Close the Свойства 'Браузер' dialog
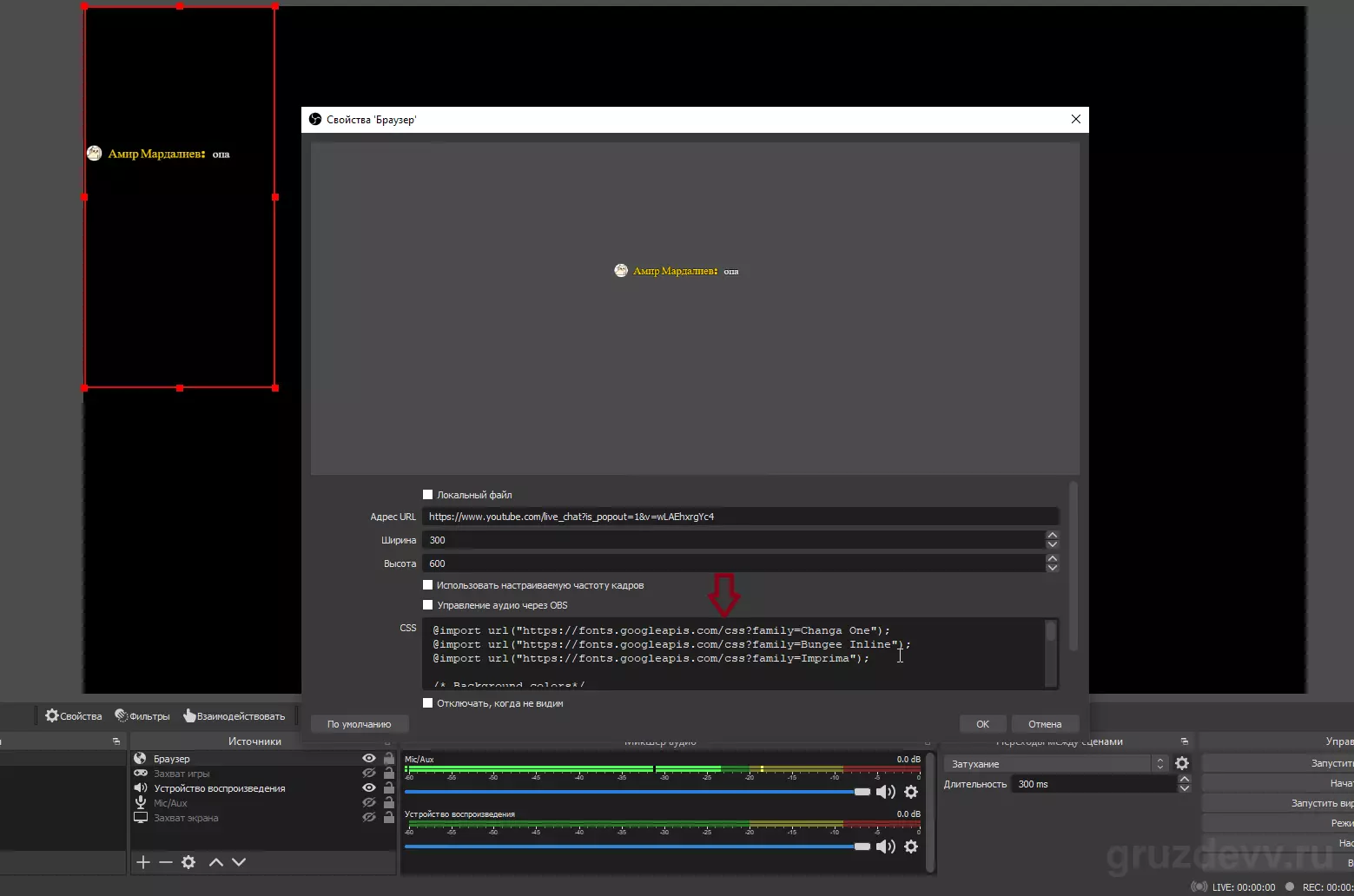 click(x=1076, y=119)
